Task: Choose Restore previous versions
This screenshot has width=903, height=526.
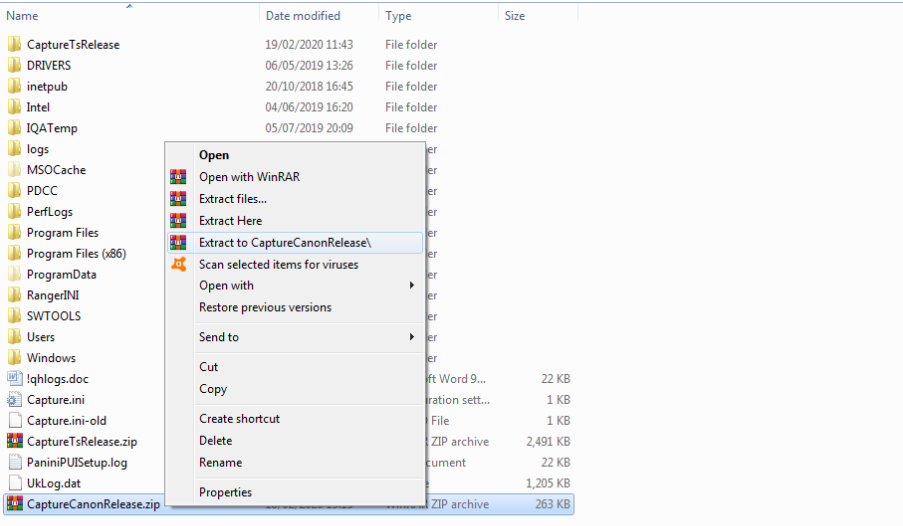Action: [x=295, y=307]
